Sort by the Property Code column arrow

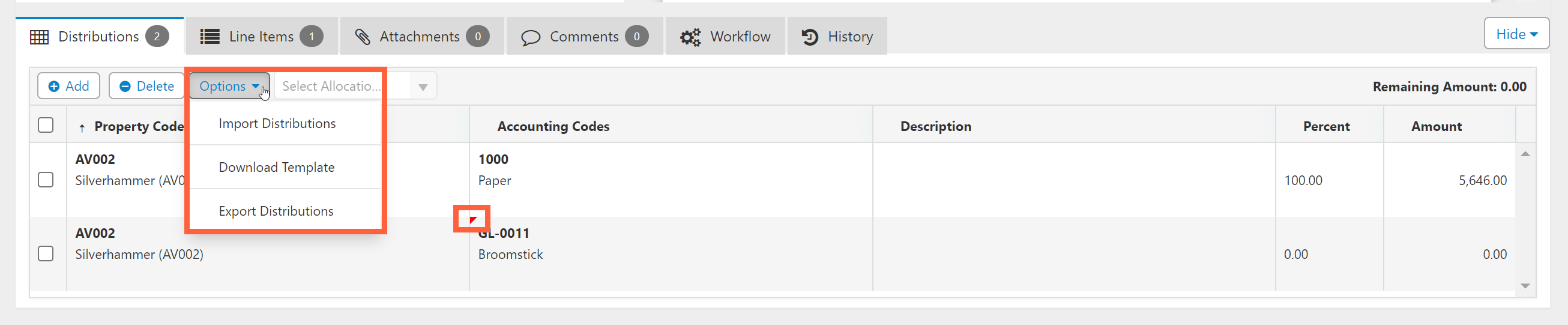coord(82,127)
